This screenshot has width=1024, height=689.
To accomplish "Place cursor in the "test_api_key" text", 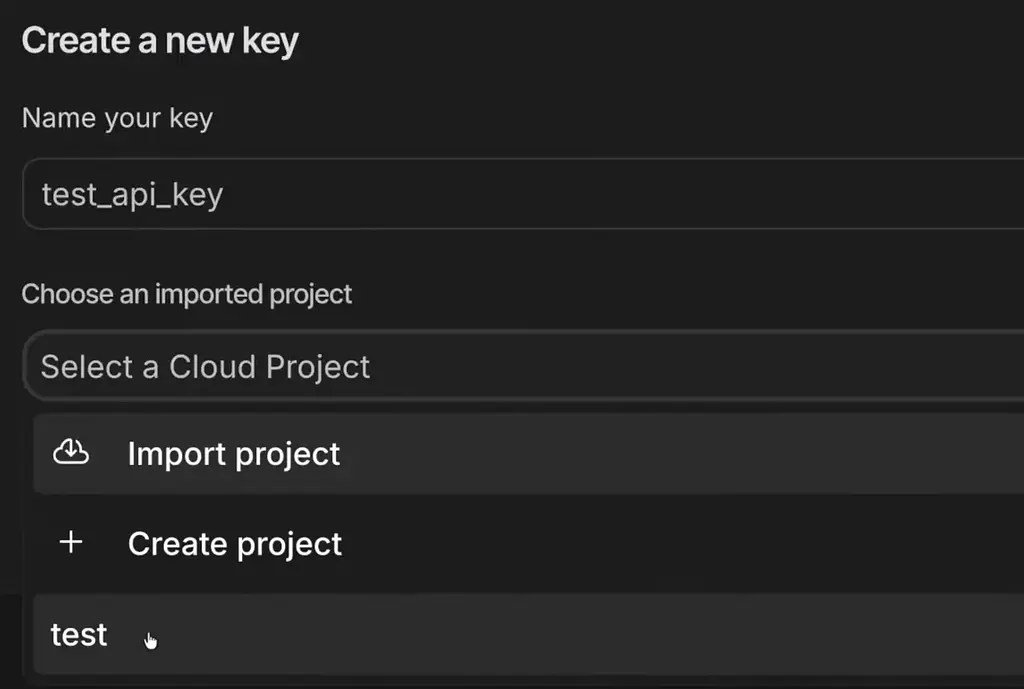I will pos(132,194).
